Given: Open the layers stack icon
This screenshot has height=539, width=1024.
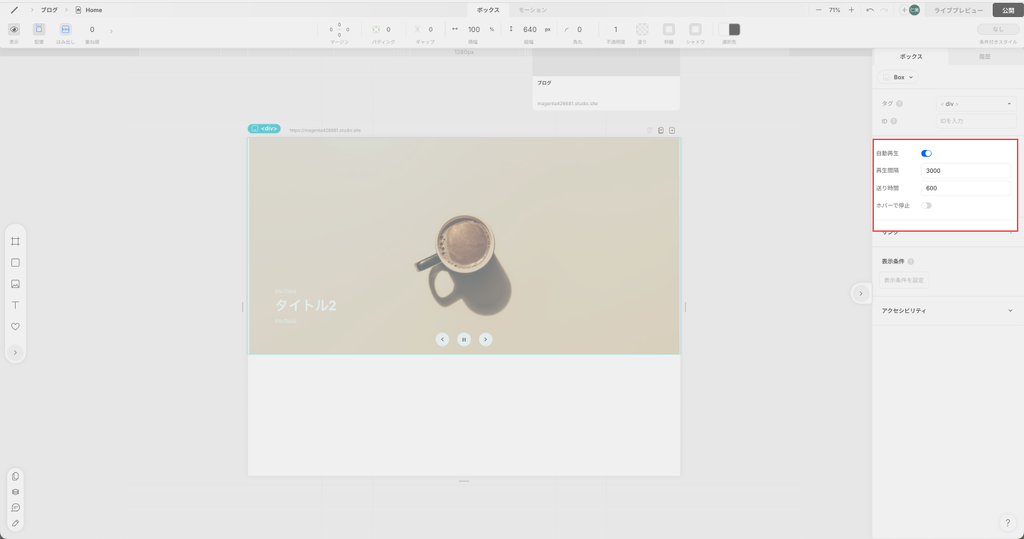Looking at the screenshot, I should (x=15, y=492).
